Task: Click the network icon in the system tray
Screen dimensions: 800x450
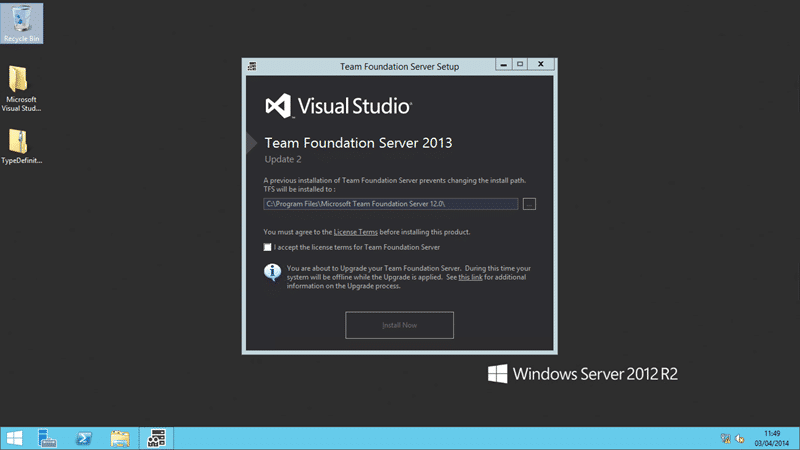Action: coord(726,438)
